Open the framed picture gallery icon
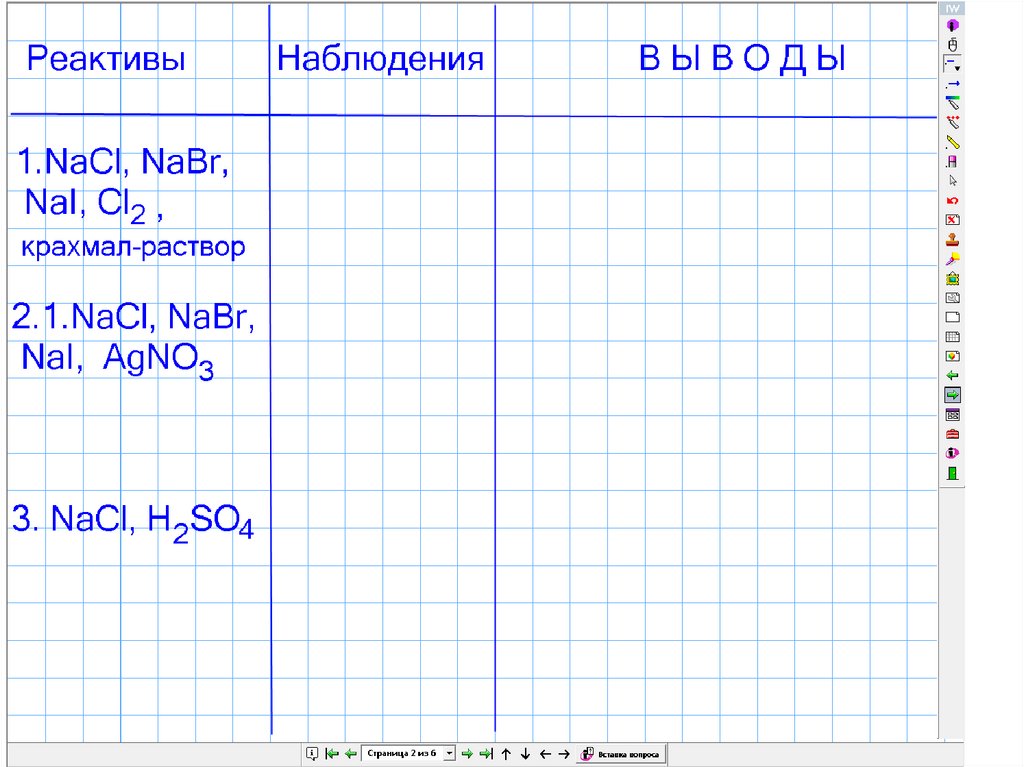This screenshot has width=1024, height=767. coord(952,279)
